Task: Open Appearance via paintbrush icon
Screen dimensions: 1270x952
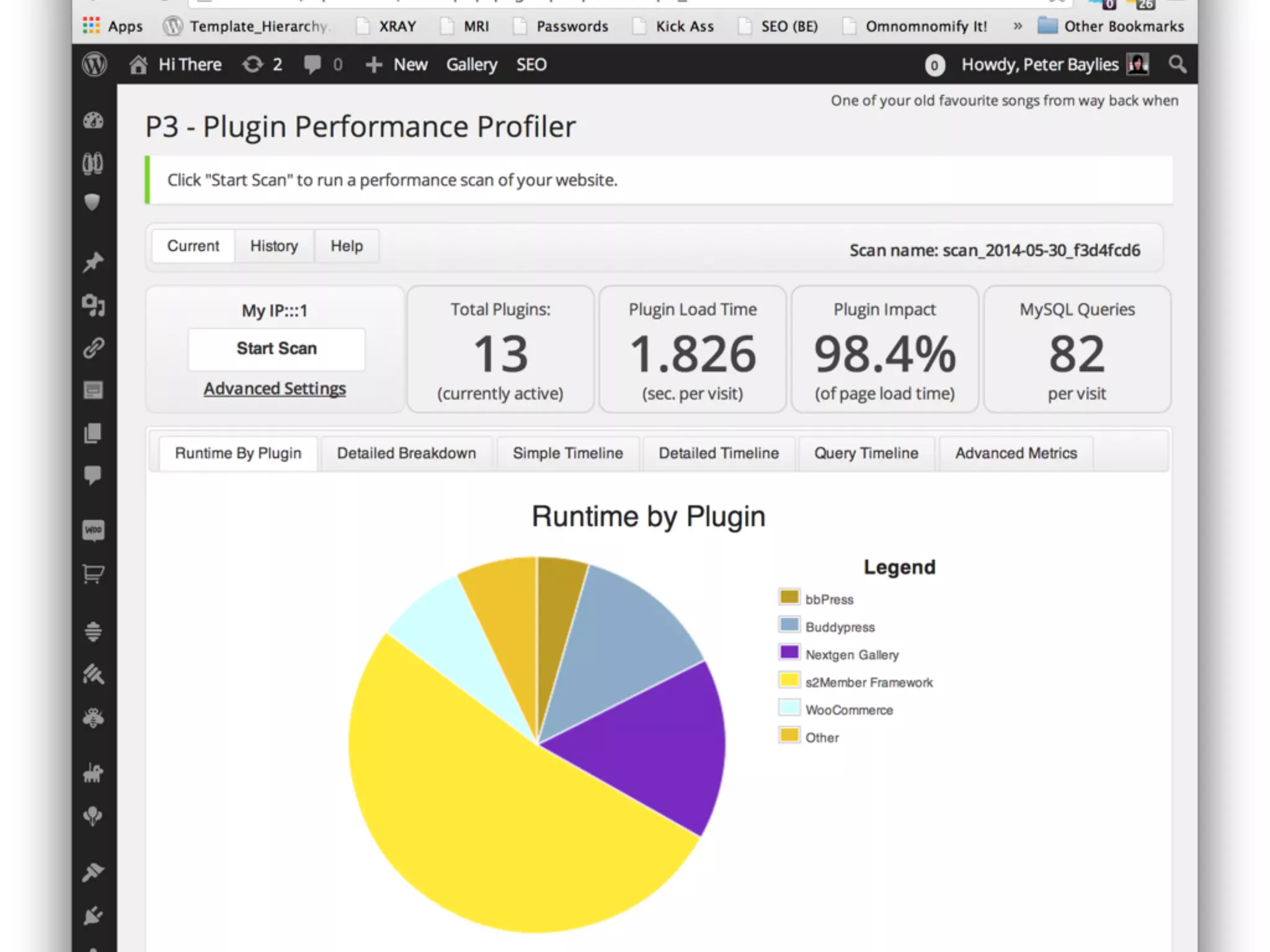Action: click(x=93, y=871)
